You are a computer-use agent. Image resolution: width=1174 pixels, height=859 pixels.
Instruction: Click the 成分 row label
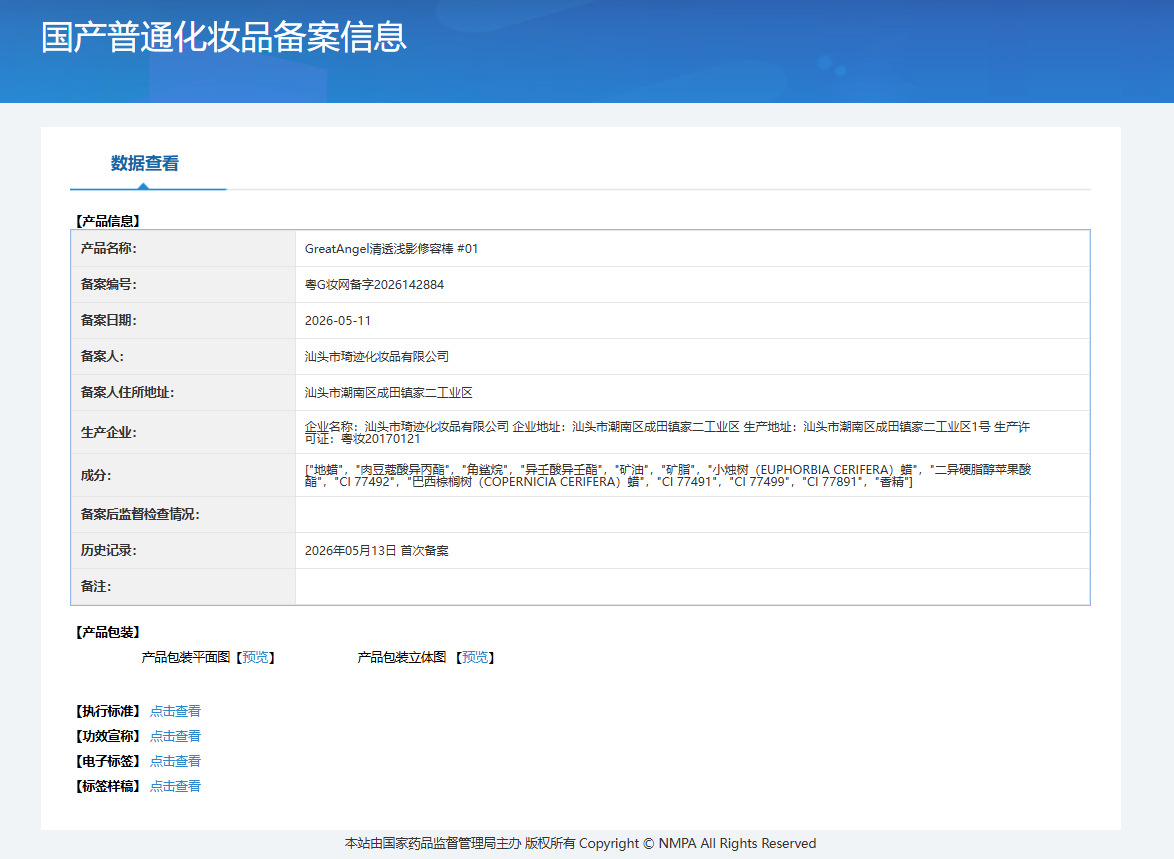coord(96,475)
